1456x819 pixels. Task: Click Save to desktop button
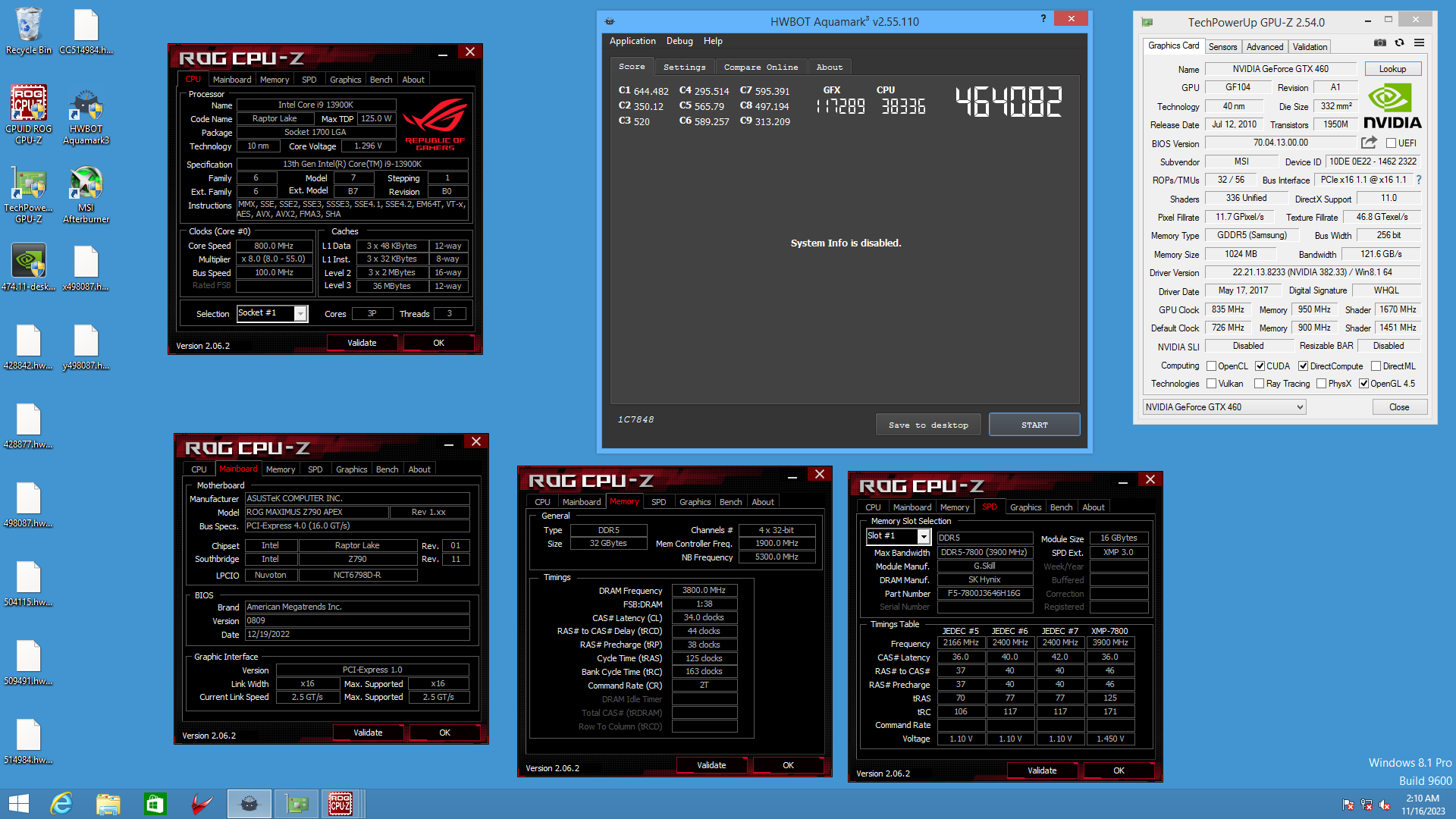(928, 425)
